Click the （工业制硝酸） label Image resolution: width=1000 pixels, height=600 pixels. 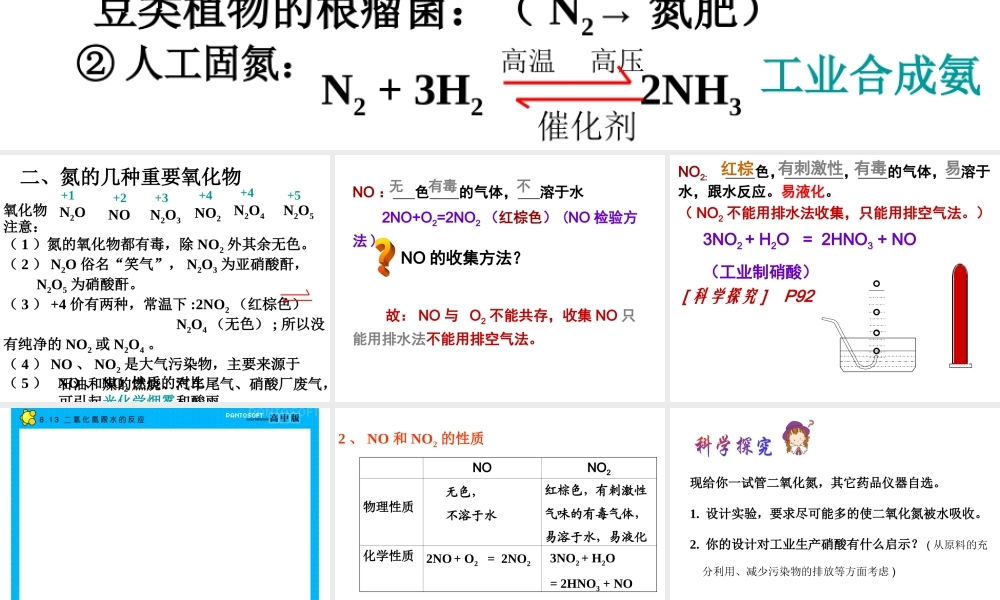(x=760, y=272)
